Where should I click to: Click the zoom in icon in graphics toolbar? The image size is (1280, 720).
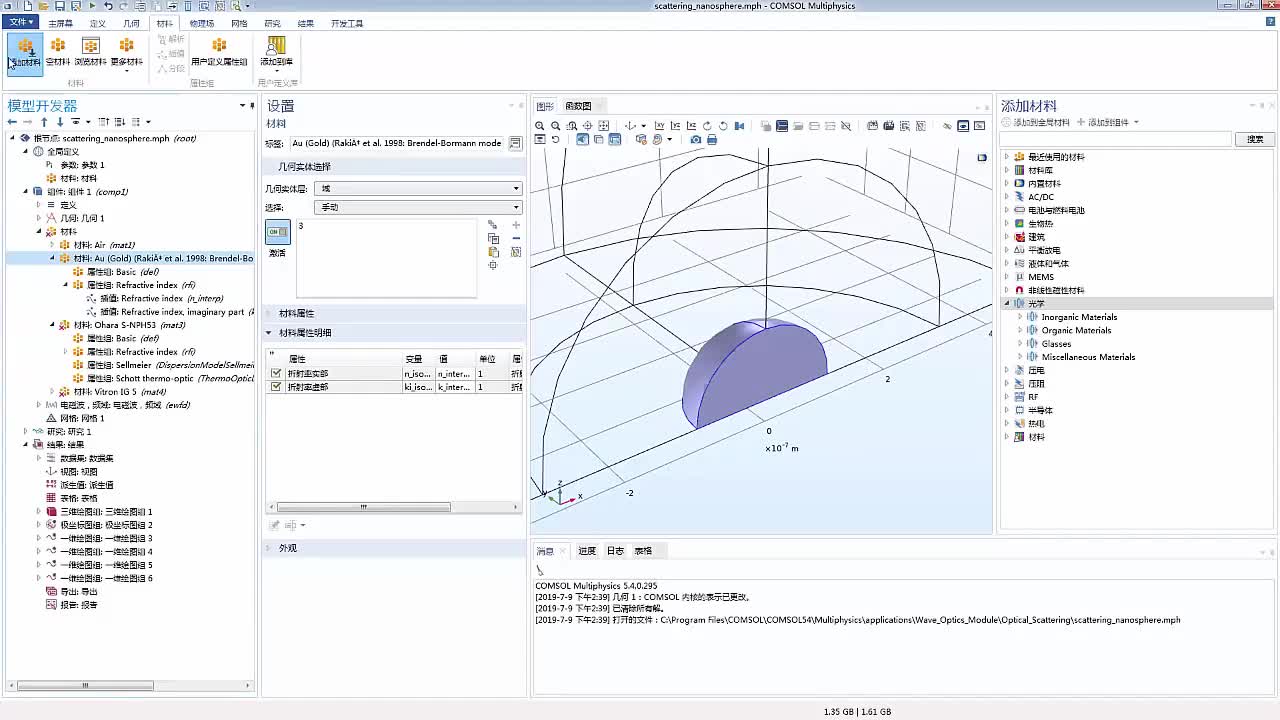click(540, 126)
